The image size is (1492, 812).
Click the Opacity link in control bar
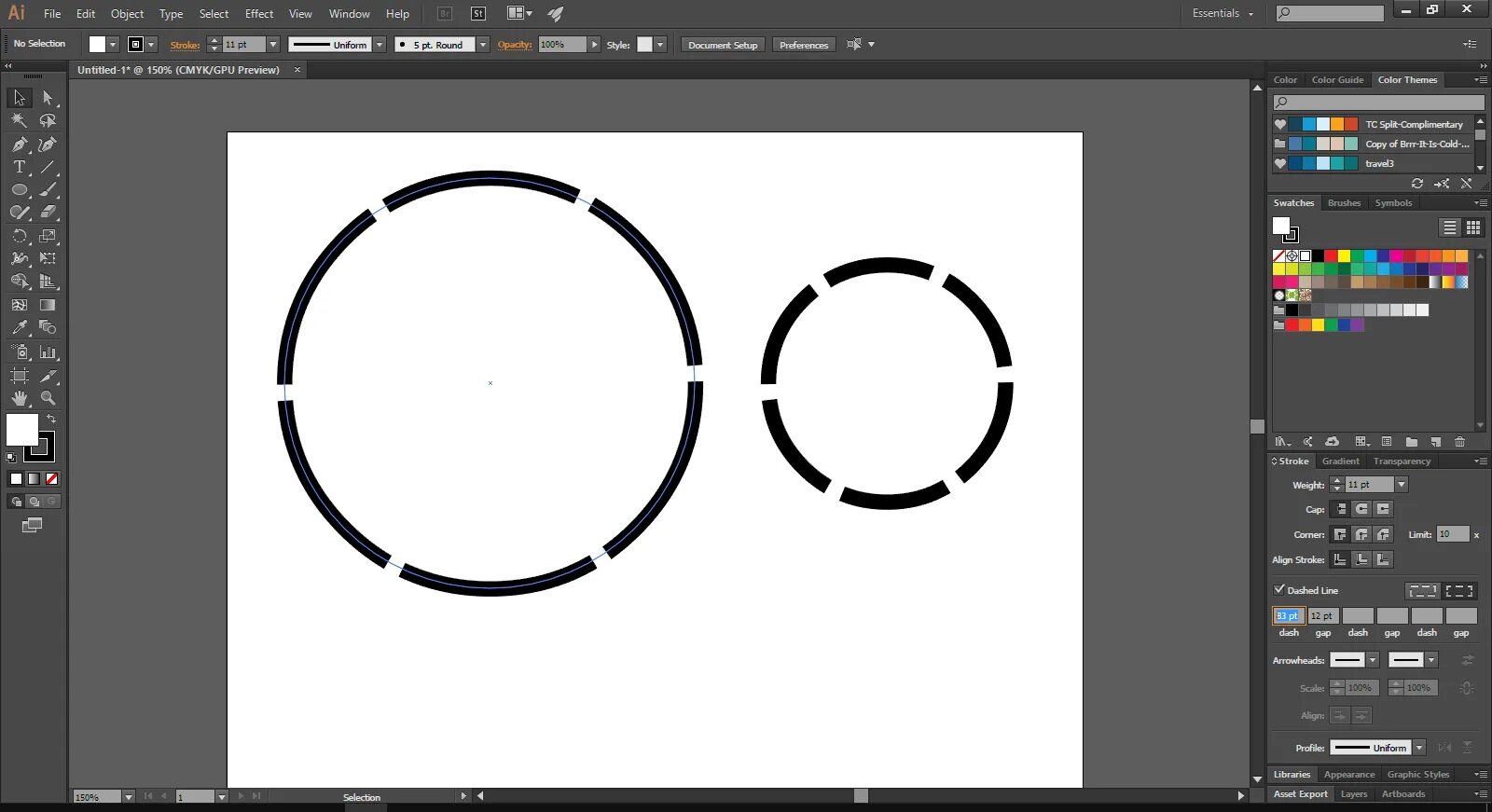515,45
